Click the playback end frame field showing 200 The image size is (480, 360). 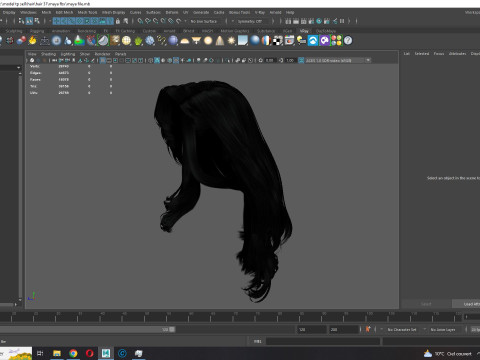pyautogui.click(x=344, y=330)
